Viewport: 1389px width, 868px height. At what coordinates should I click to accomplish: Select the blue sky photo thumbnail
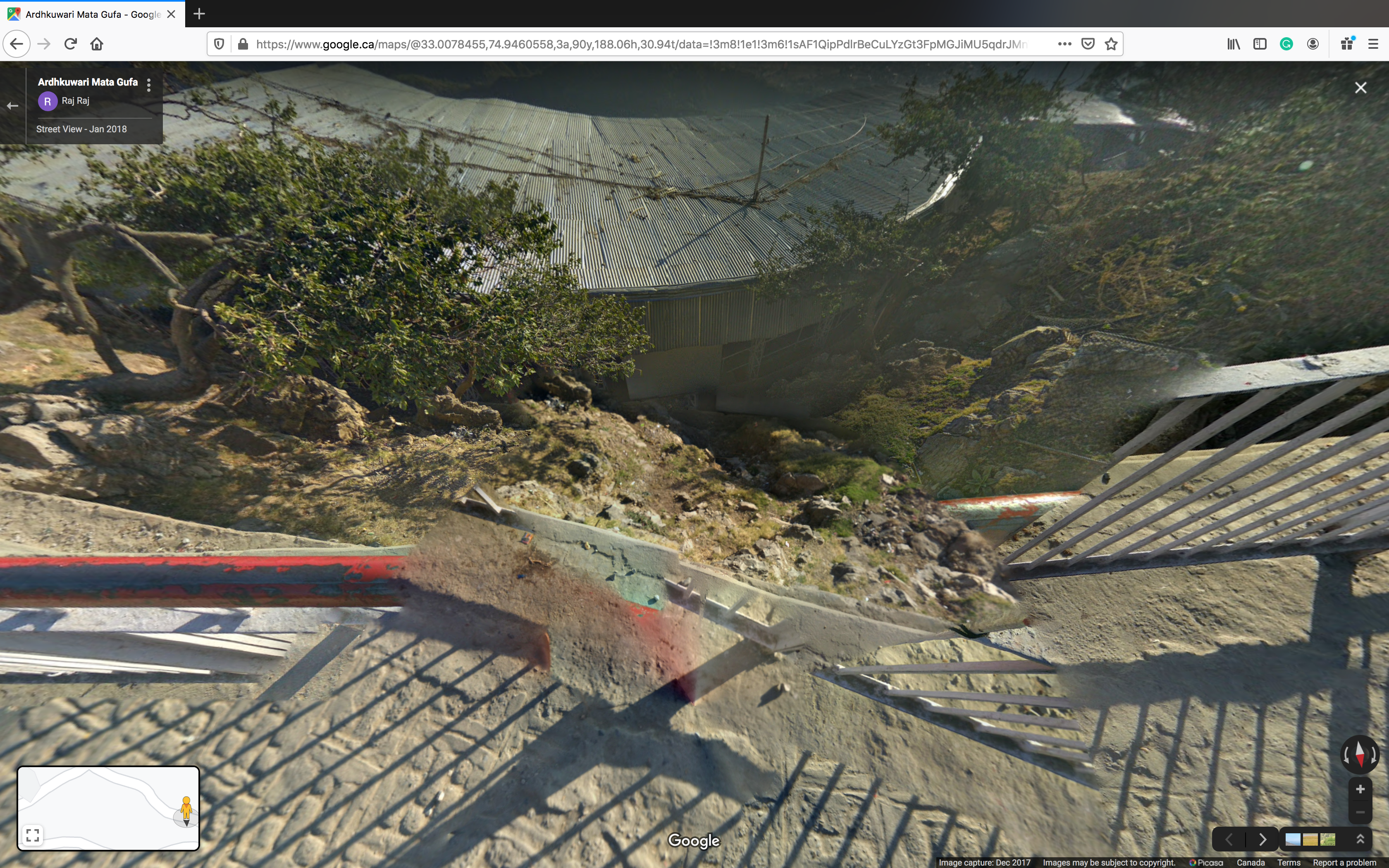pos(1293,840)
